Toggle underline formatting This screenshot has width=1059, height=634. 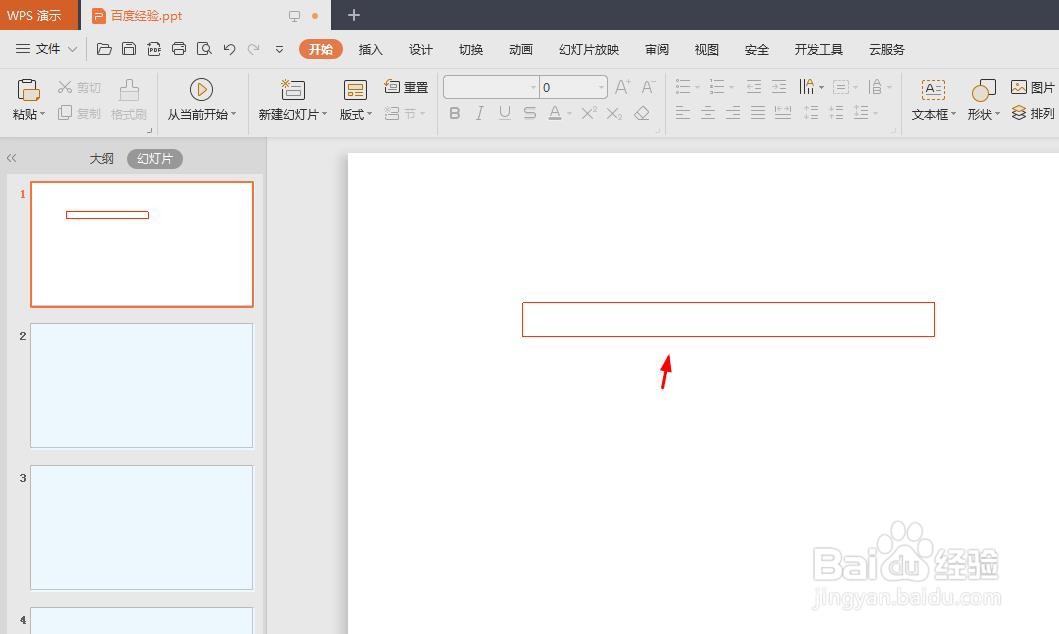(x=504, y=113)
